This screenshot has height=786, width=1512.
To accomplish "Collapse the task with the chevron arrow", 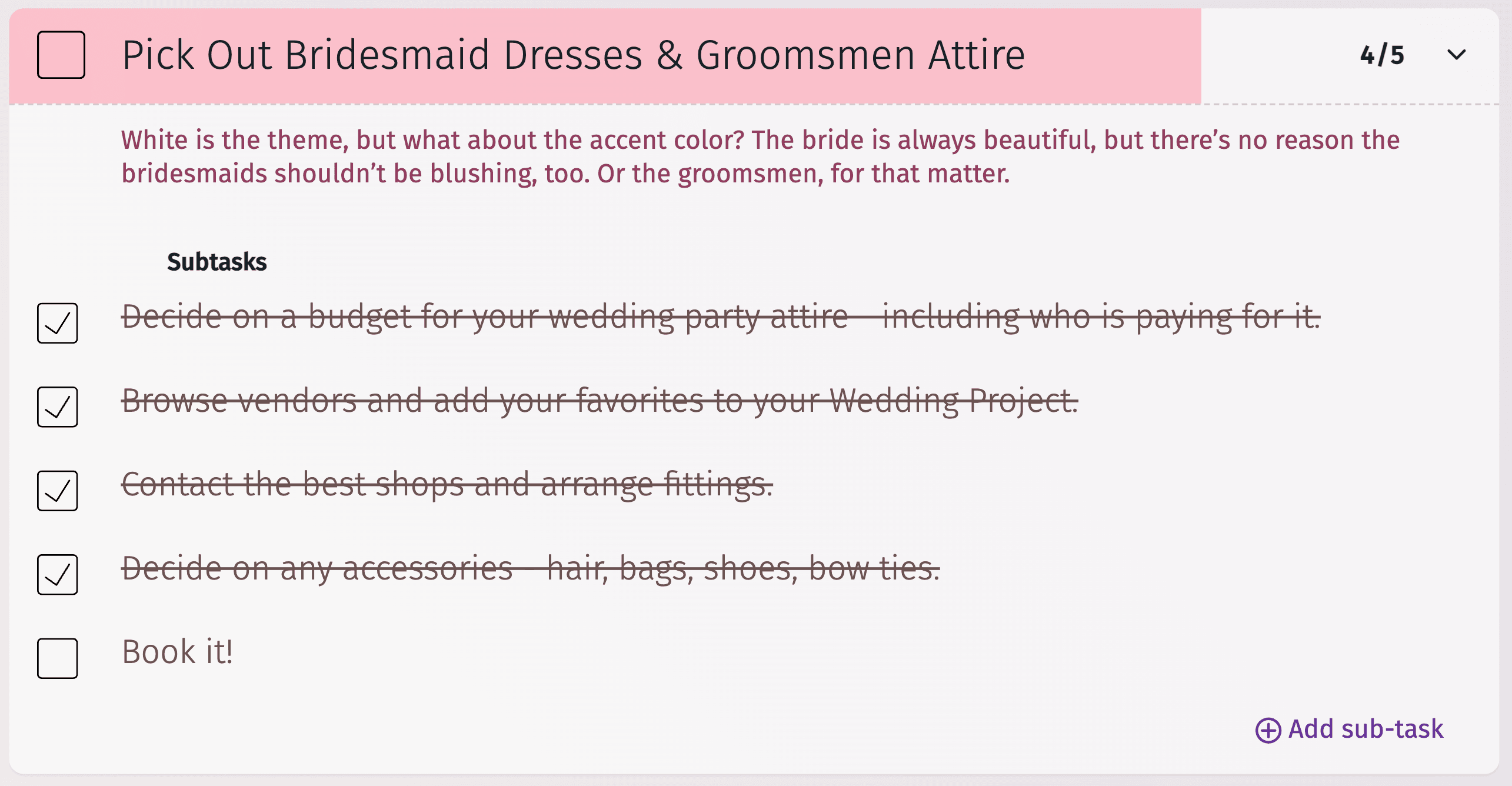I will click(1456, 55).
